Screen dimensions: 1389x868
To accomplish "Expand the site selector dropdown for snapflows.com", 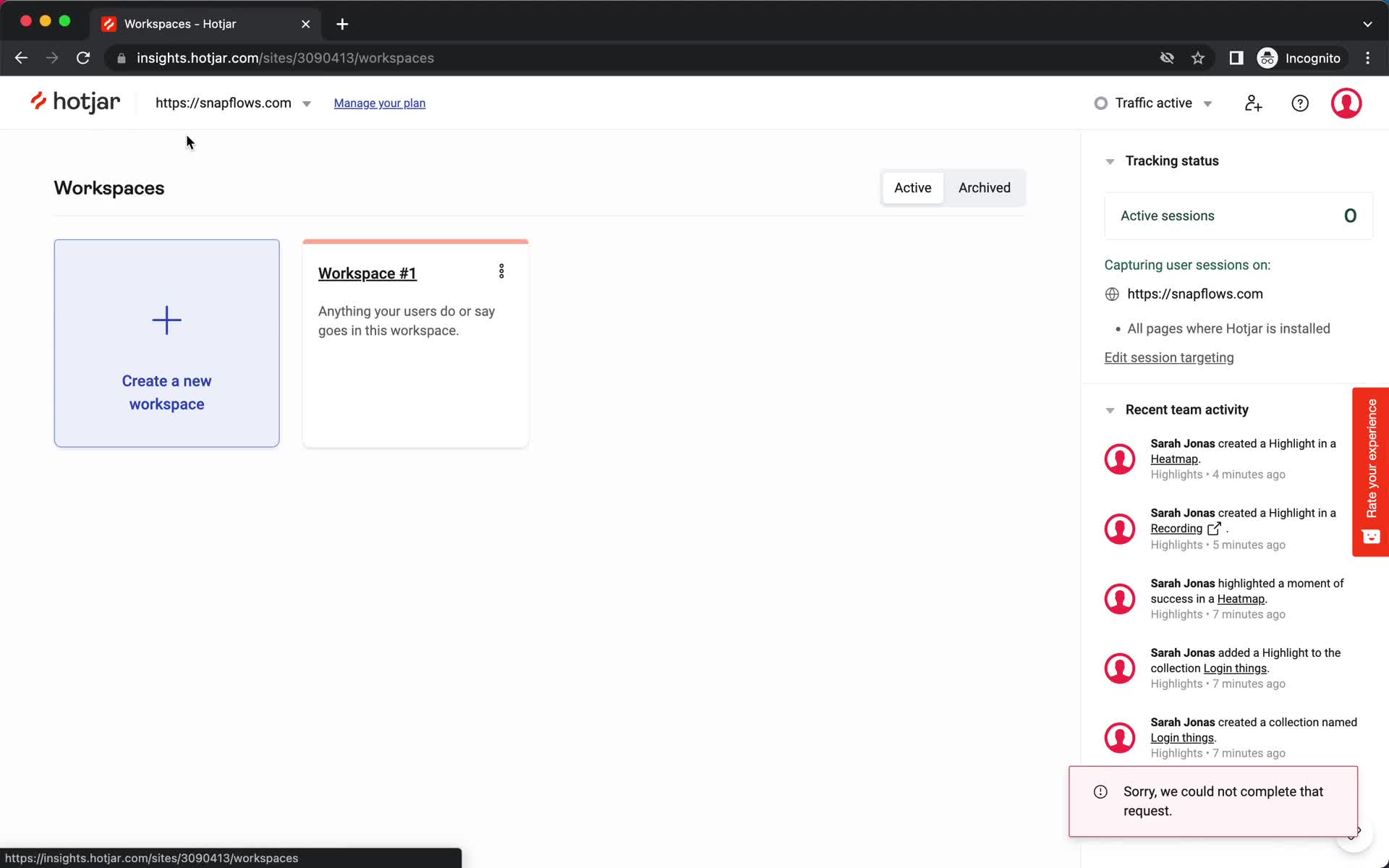I will coord(306,103).
